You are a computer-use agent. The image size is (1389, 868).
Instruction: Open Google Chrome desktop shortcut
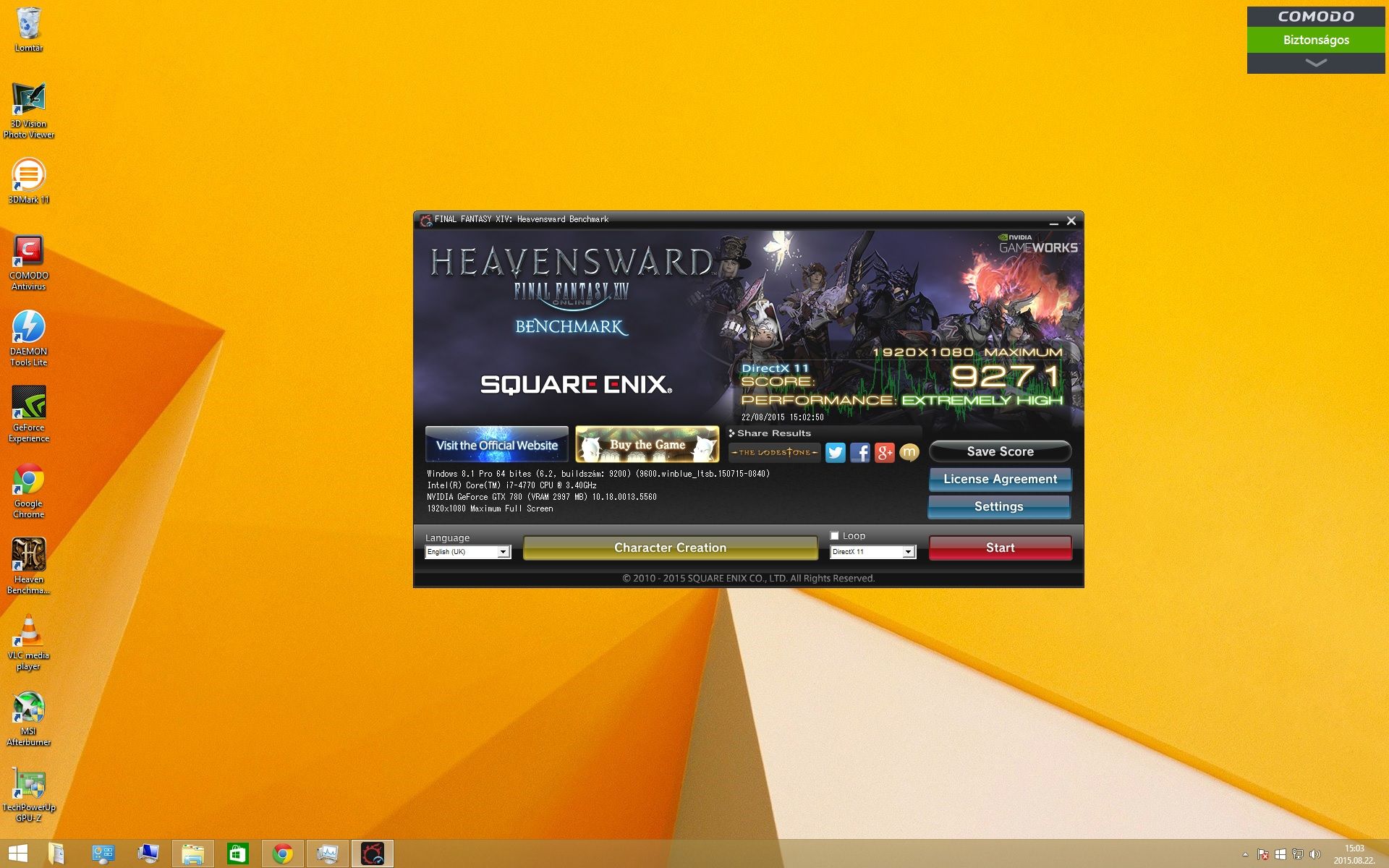click(29, 490)
